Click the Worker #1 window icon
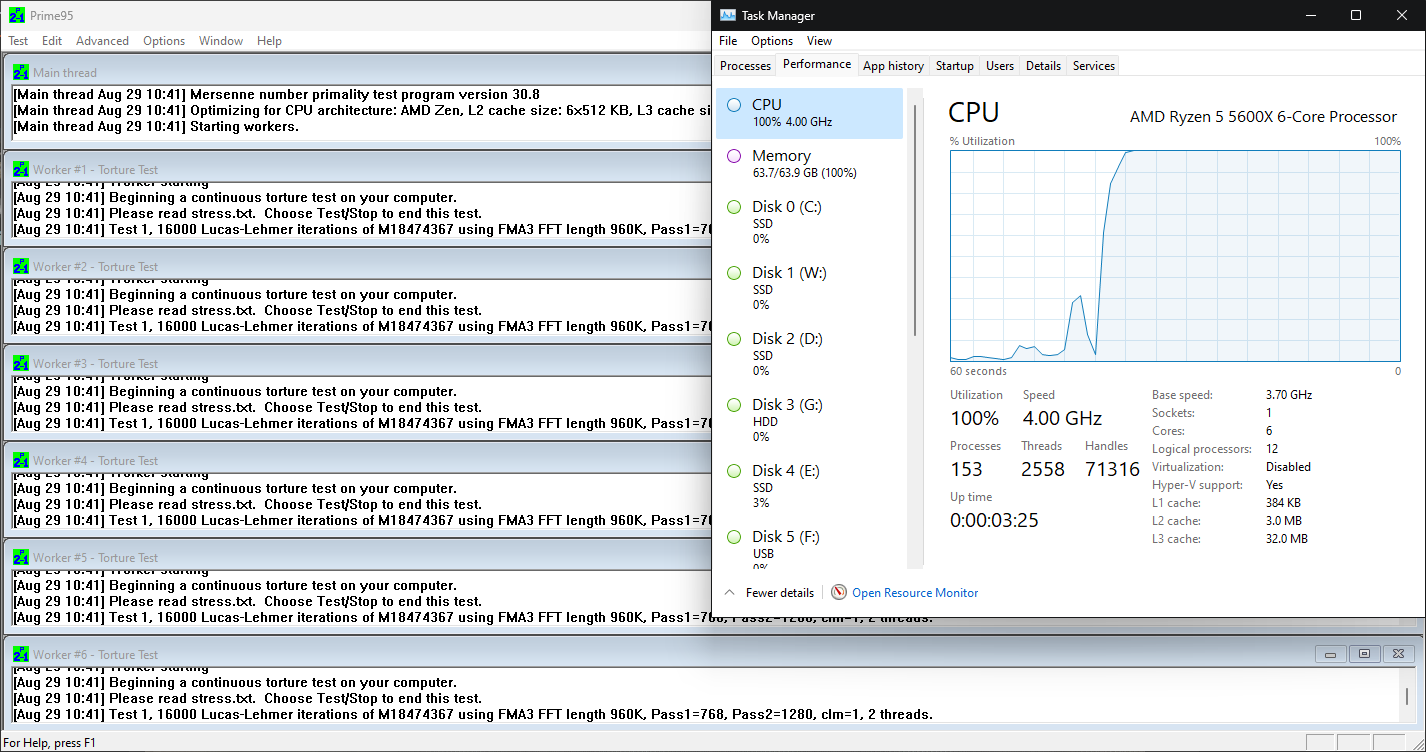This screenshot has height=752, width=1426. (21, 169)
